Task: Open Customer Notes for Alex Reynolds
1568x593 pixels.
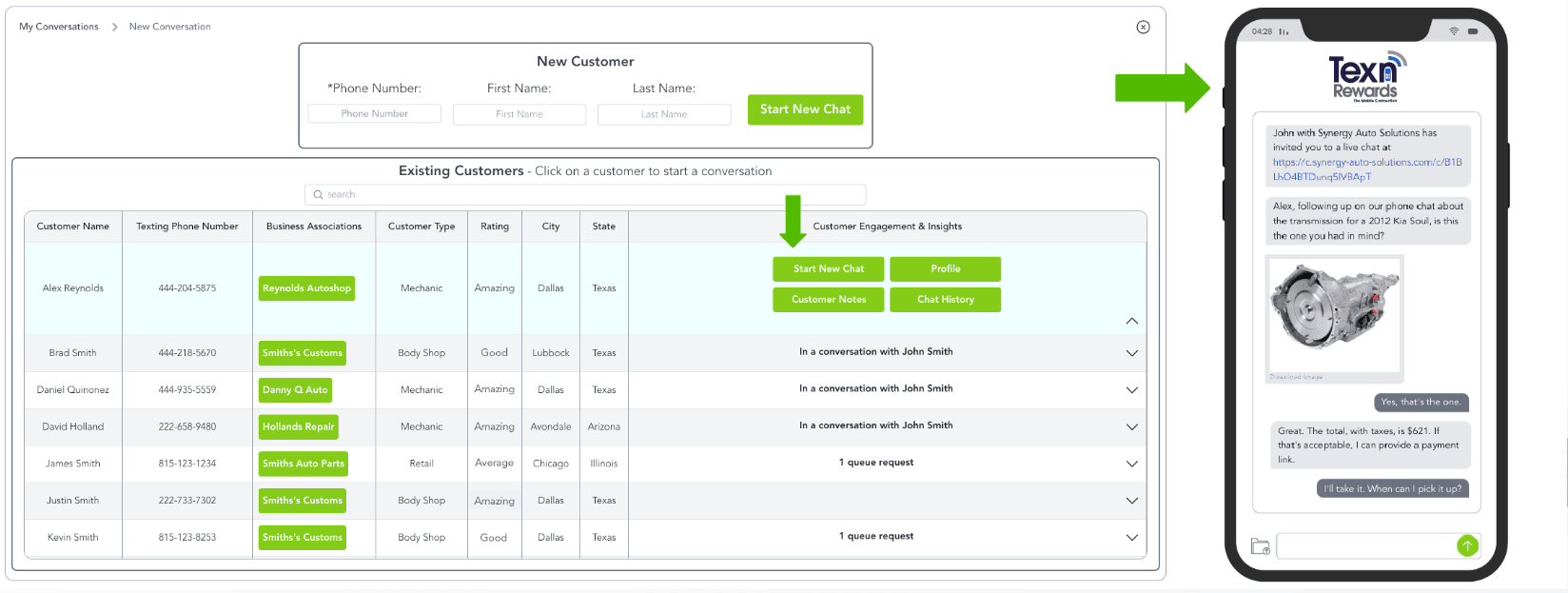Action: [x=829, y=299]
